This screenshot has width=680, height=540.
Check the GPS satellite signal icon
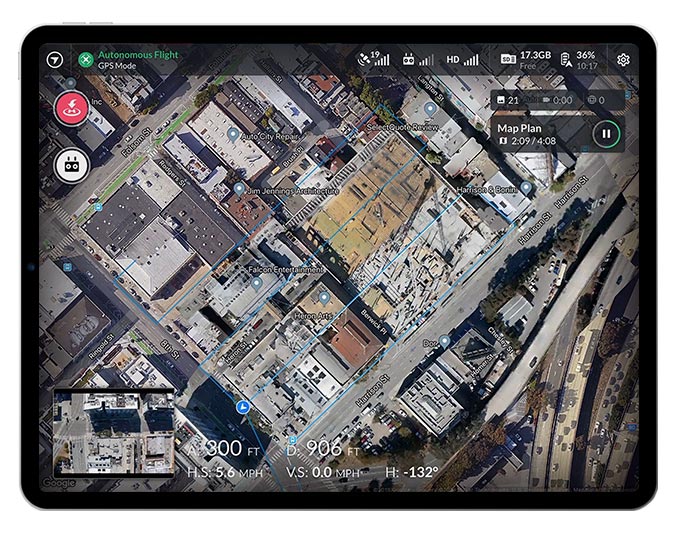click(x=373, y=59)
